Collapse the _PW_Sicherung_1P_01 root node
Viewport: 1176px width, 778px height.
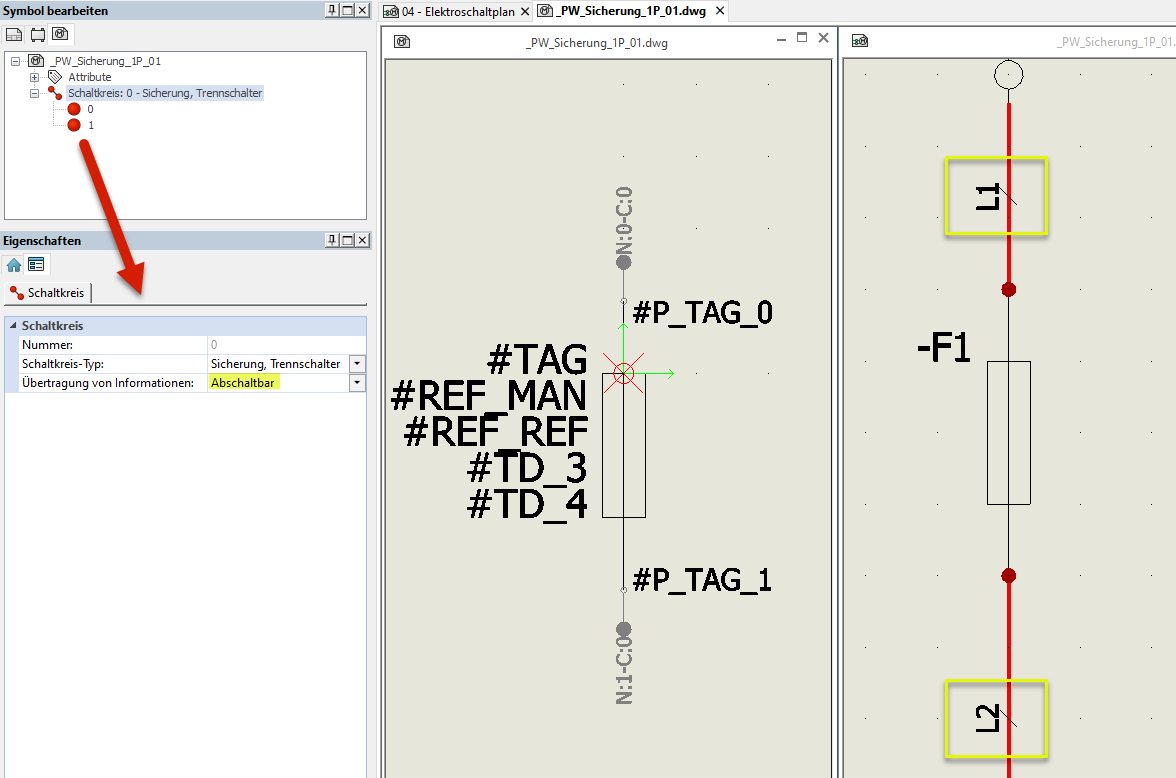tap(16, 61)
